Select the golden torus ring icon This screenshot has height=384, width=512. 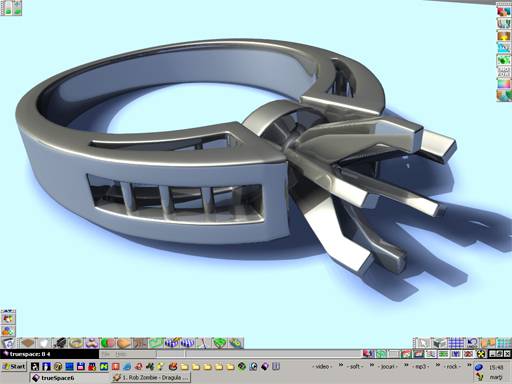[x=76, y=343]
